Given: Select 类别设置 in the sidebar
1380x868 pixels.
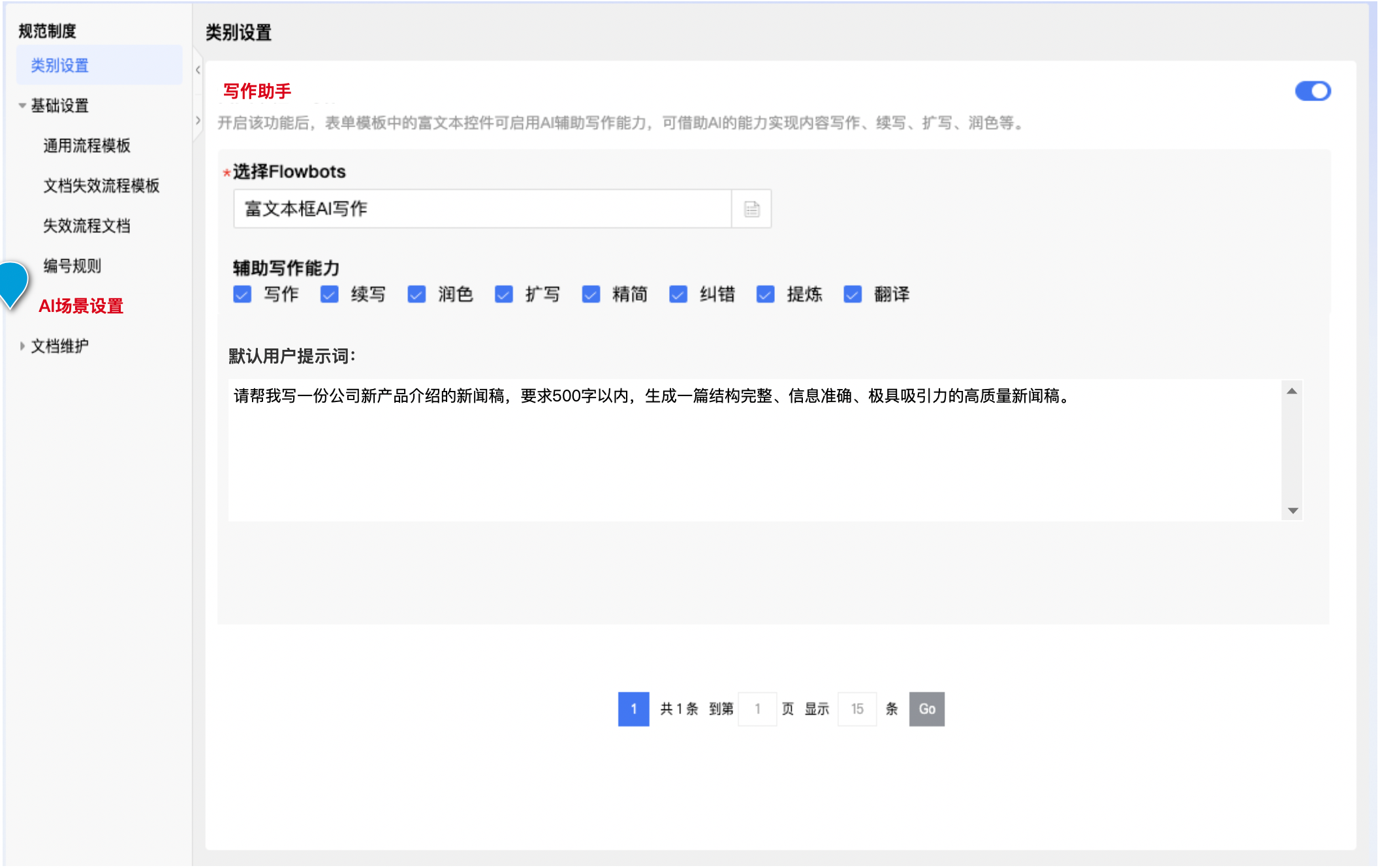Looking at the screenshot, I should (60, 65).
